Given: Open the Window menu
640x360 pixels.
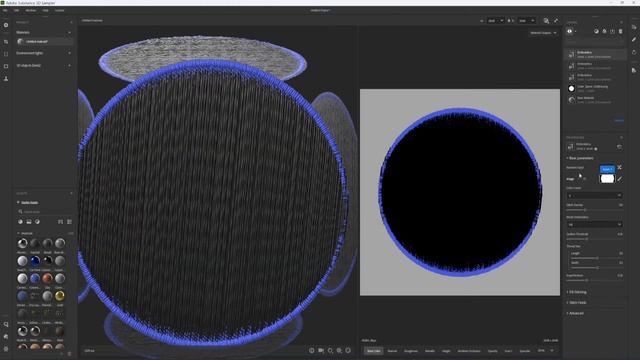Looking at the screenshot, I should click(31, 10).
